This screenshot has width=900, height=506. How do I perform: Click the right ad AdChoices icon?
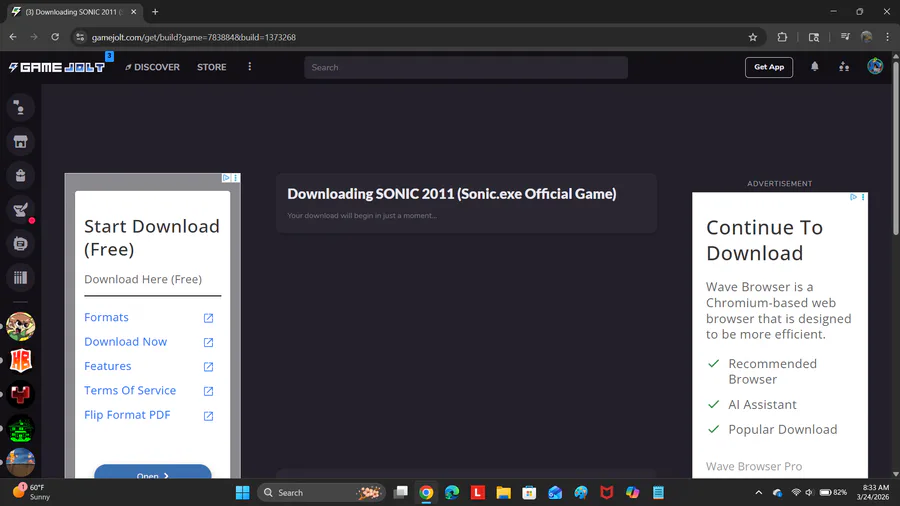tap(854, 197)
